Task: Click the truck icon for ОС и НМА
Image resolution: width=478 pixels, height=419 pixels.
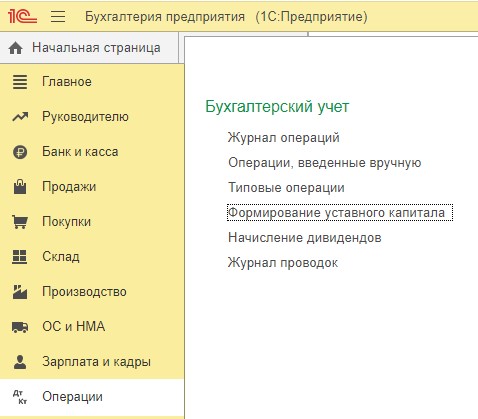Action: pyautogui.click(x=20, y=327)
